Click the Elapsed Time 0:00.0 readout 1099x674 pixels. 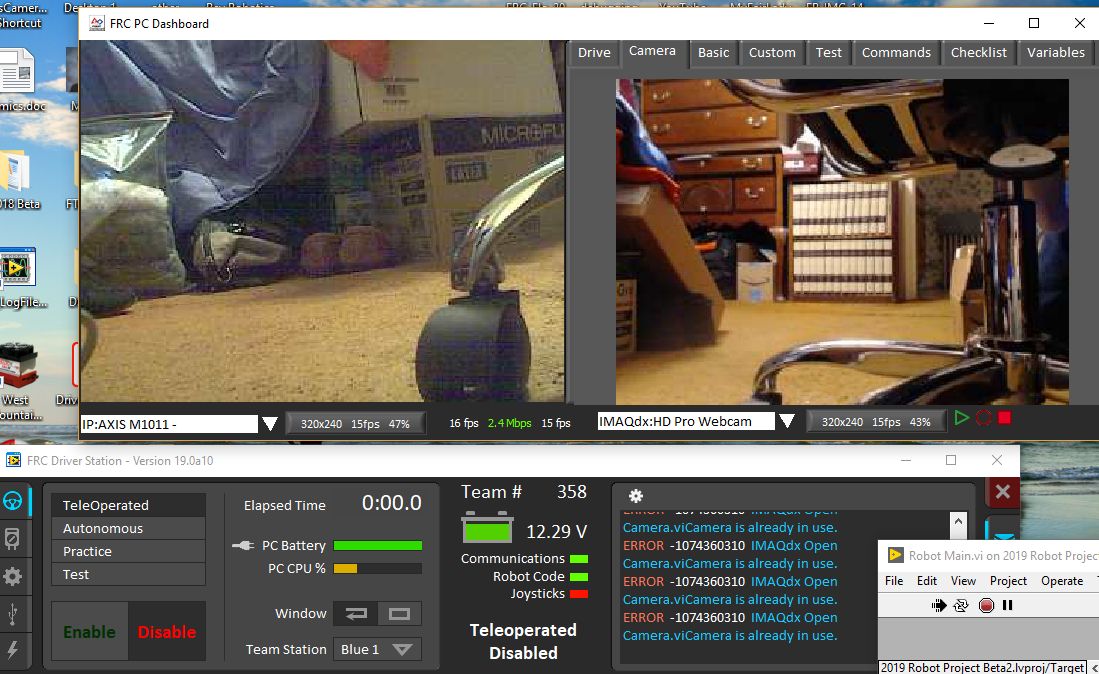click(x=391, y=503)
